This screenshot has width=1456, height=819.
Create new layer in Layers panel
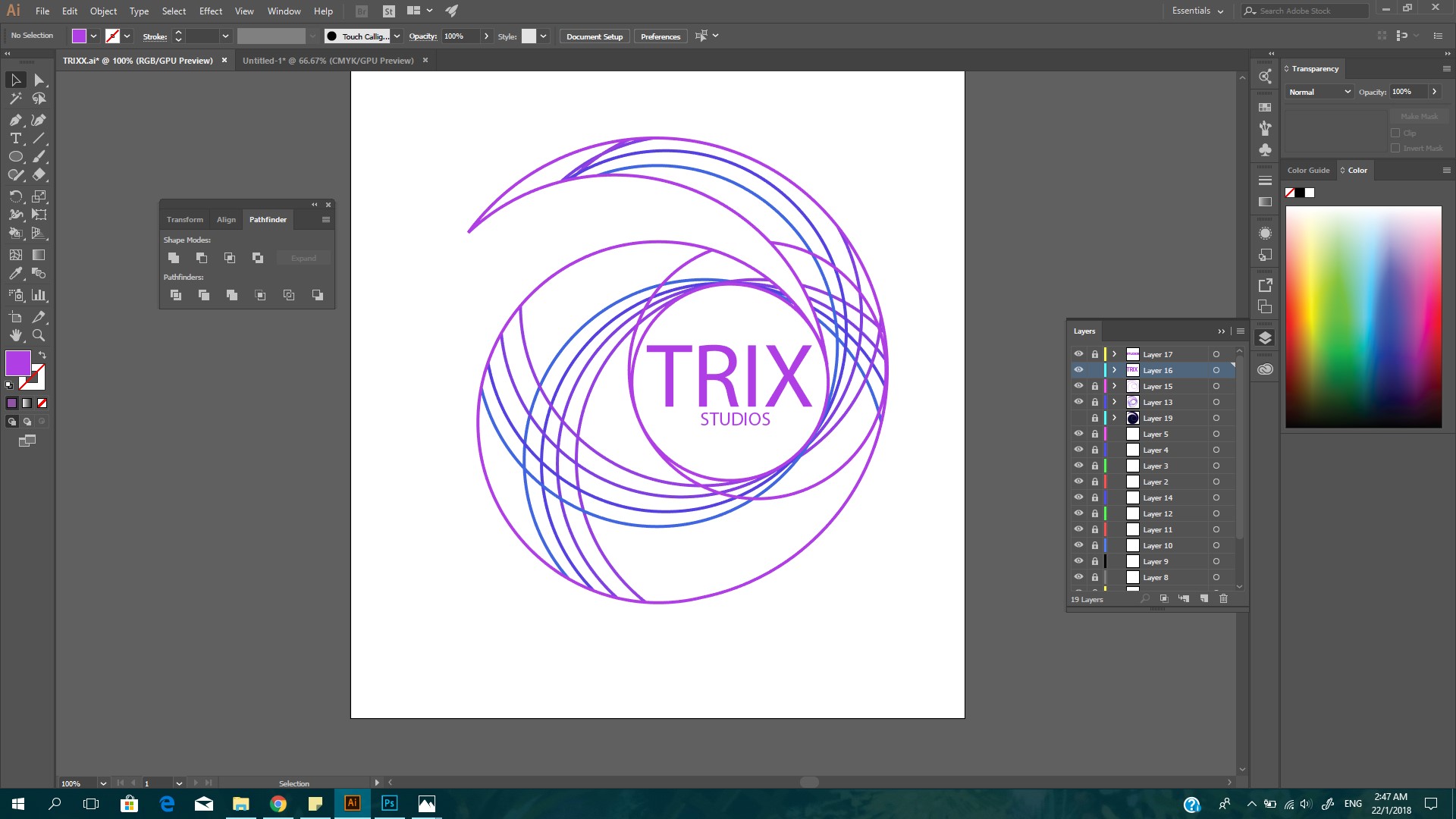pyautogui.click(x=1204, y=599)
